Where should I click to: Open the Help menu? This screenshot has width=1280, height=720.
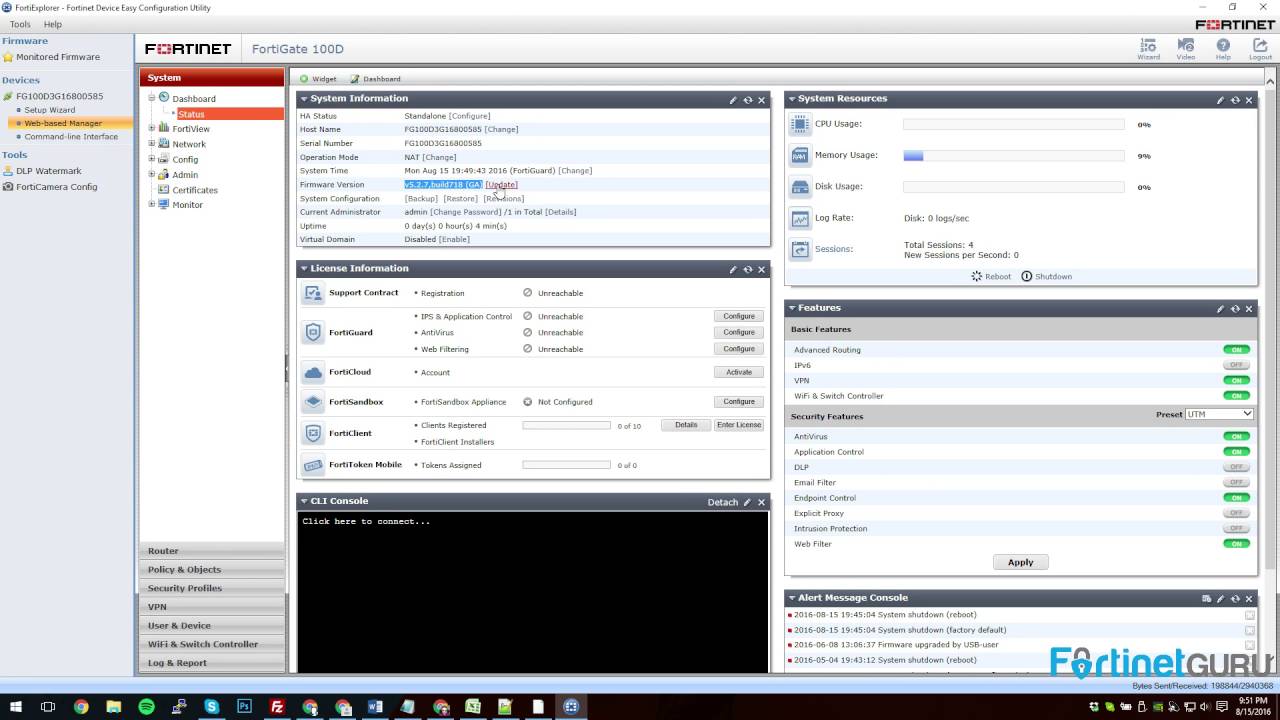[x=53, y=24]
